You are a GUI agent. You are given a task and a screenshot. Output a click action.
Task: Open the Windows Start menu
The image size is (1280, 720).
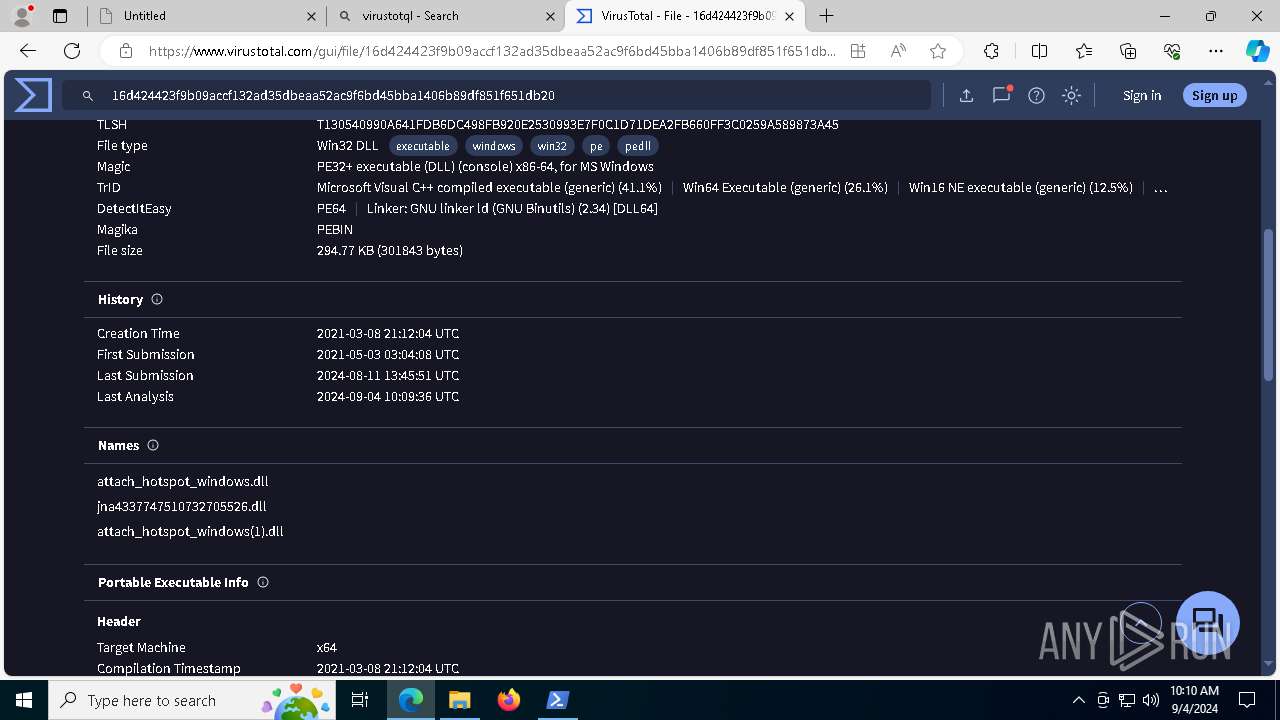(x=24, y=700)
